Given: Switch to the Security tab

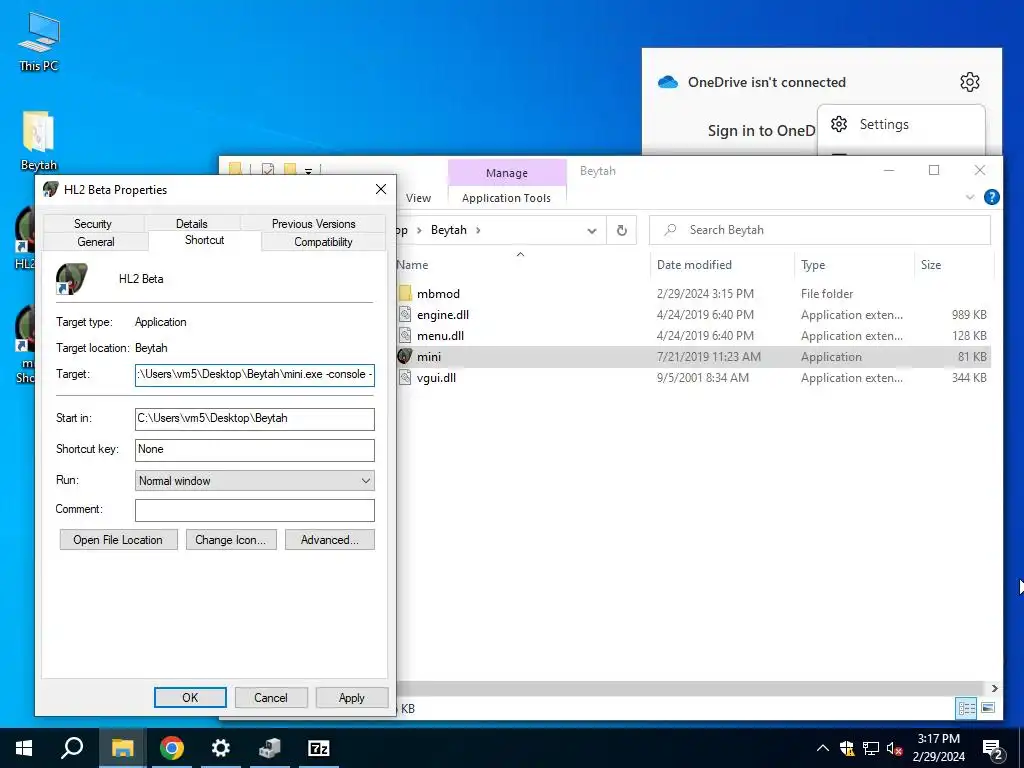Looking at the screenshot, I should point(93,223).
